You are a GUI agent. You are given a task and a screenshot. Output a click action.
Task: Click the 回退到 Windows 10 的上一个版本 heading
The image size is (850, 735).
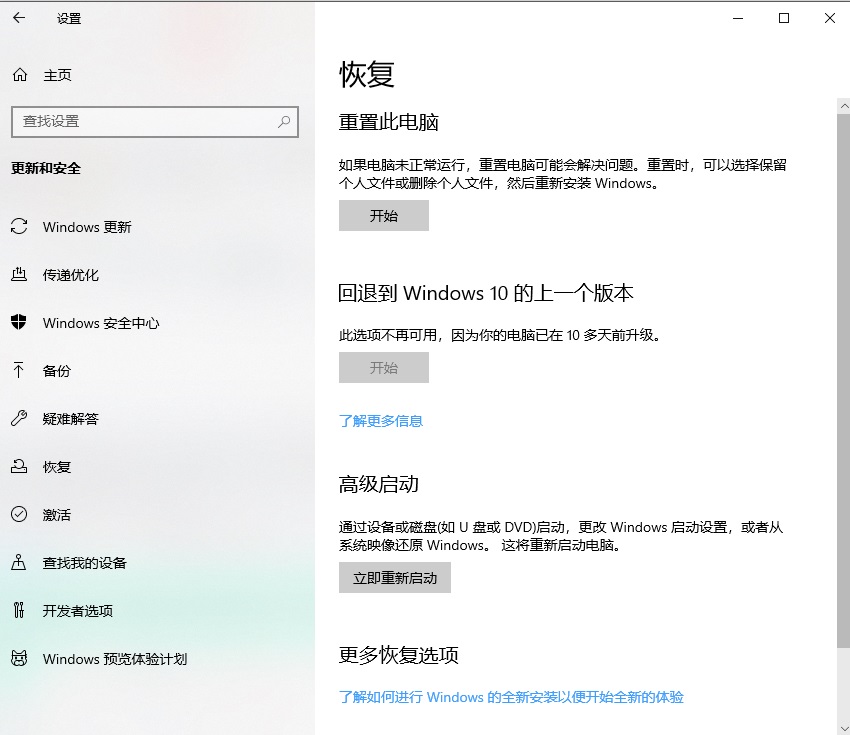click(x=486, y=293)
